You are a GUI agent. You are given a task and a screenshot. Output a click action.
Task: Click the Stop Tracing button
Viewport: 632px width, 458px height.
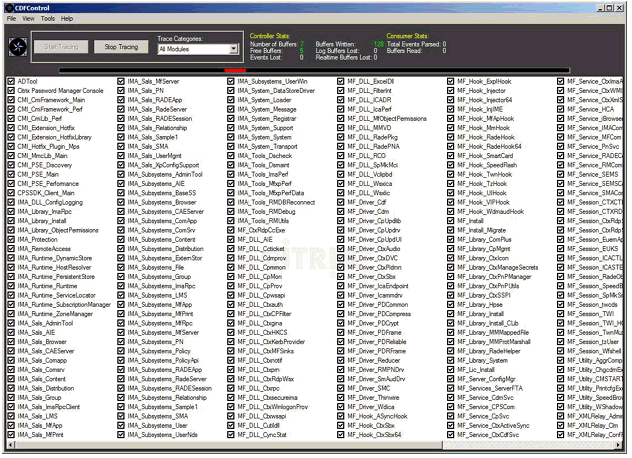120,47
